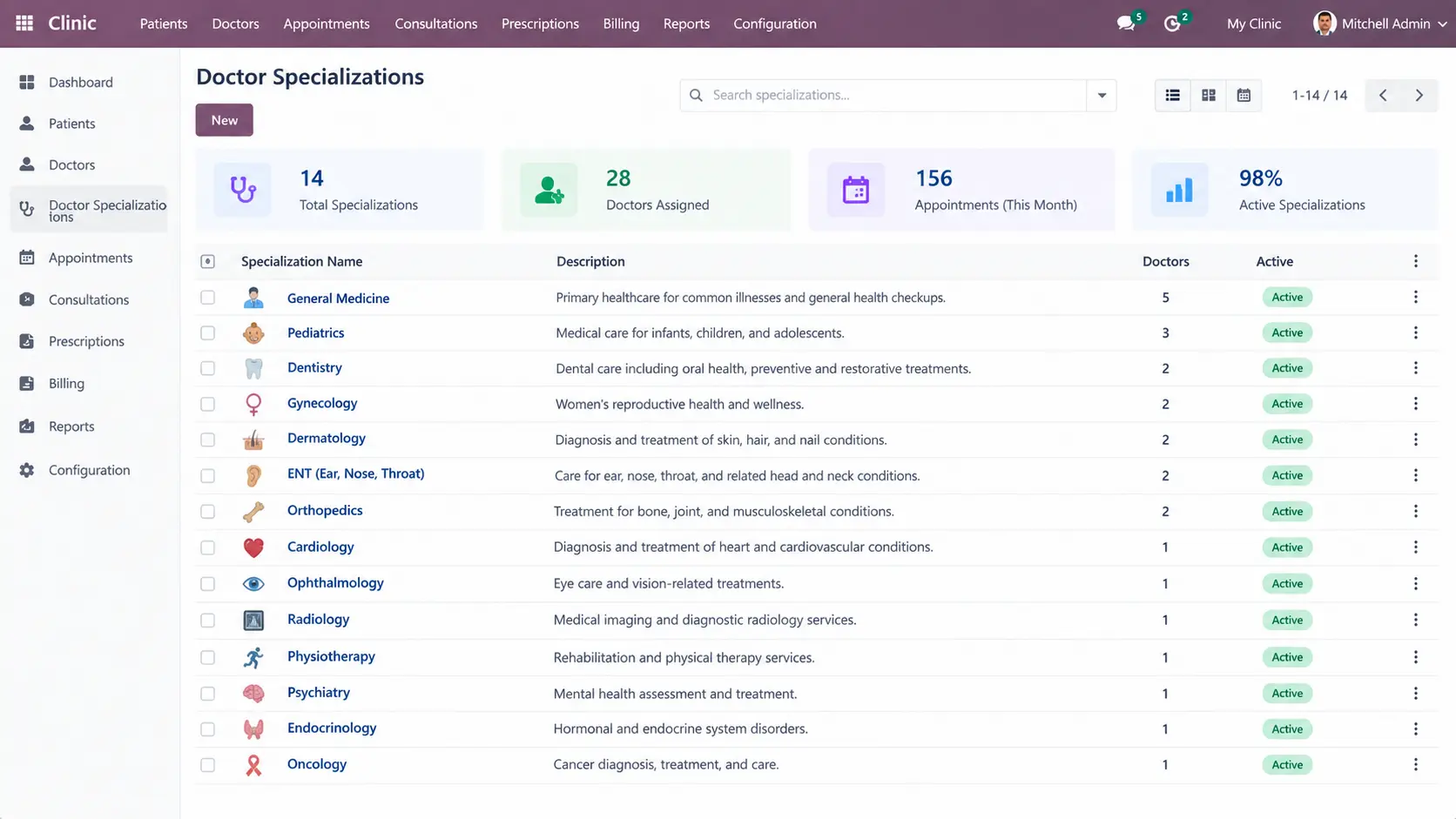Open the chat messages icon
The width and height of the screenshot is (1456, 819).
click(1126, 23)
